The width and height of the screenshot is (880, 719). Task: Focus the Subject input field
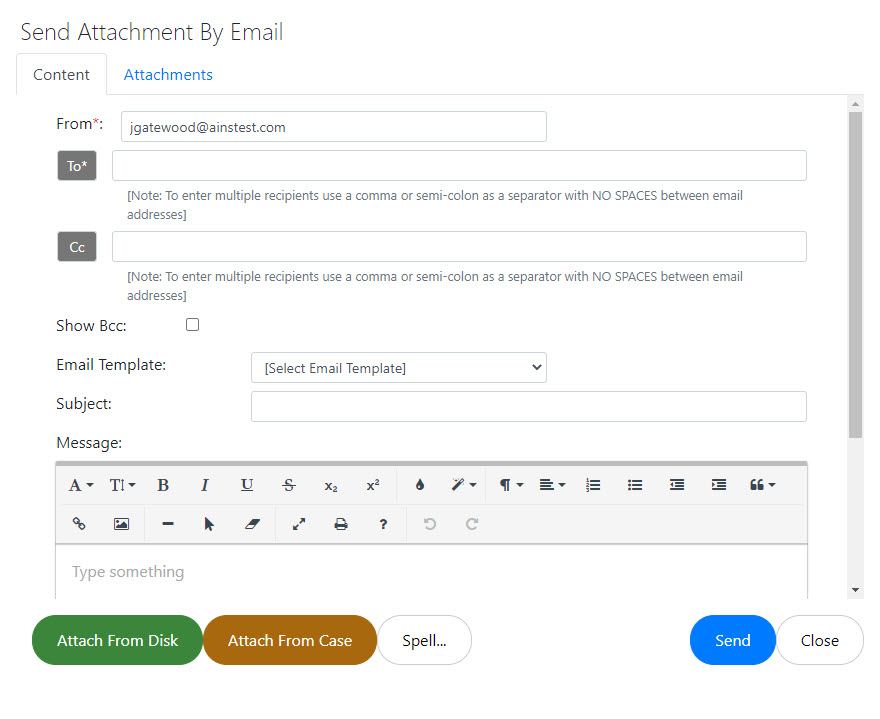[x=529, y=406]
